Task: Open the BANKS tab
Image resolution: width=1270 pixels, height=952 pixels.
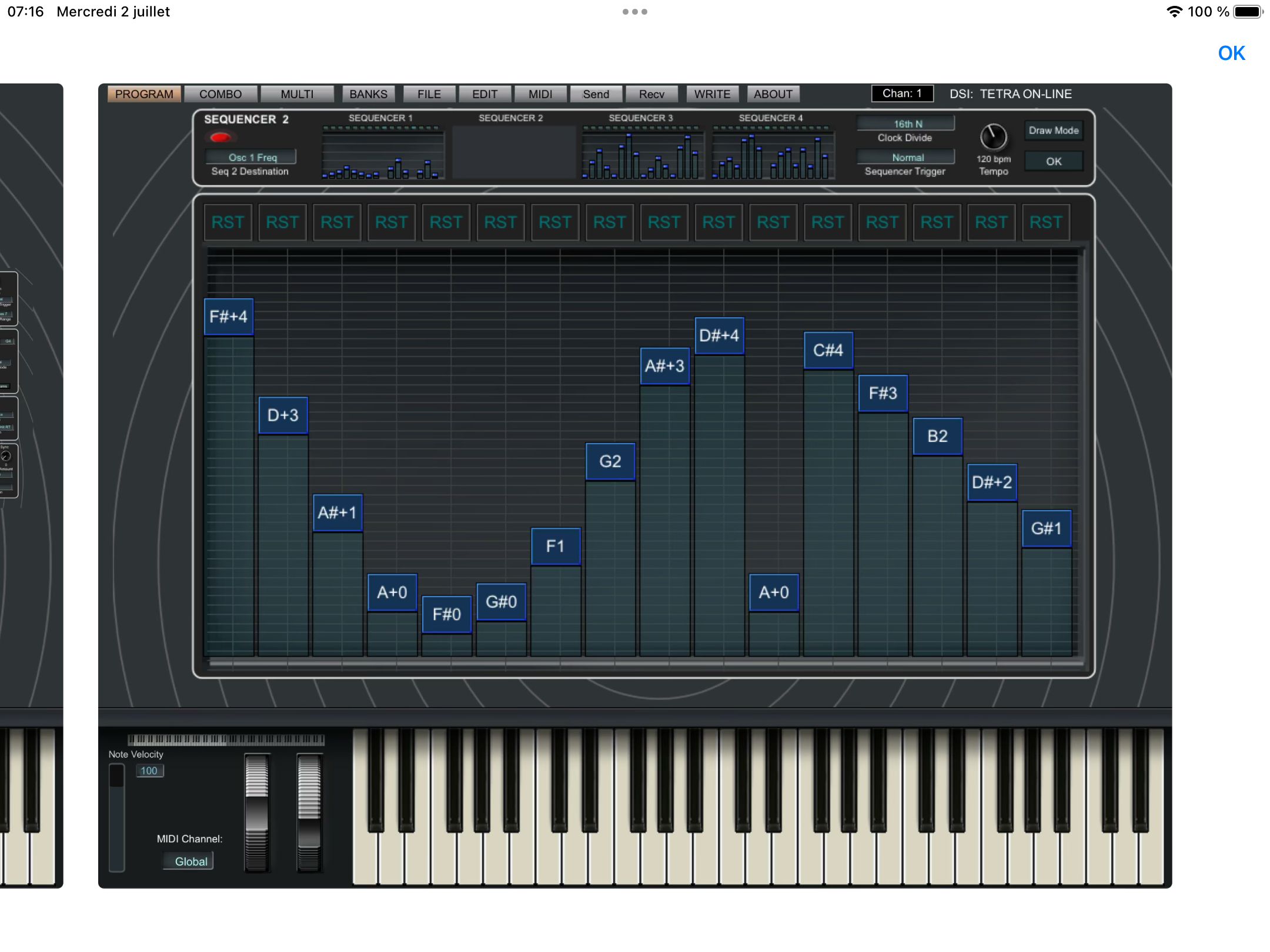Action: [369, 94]
